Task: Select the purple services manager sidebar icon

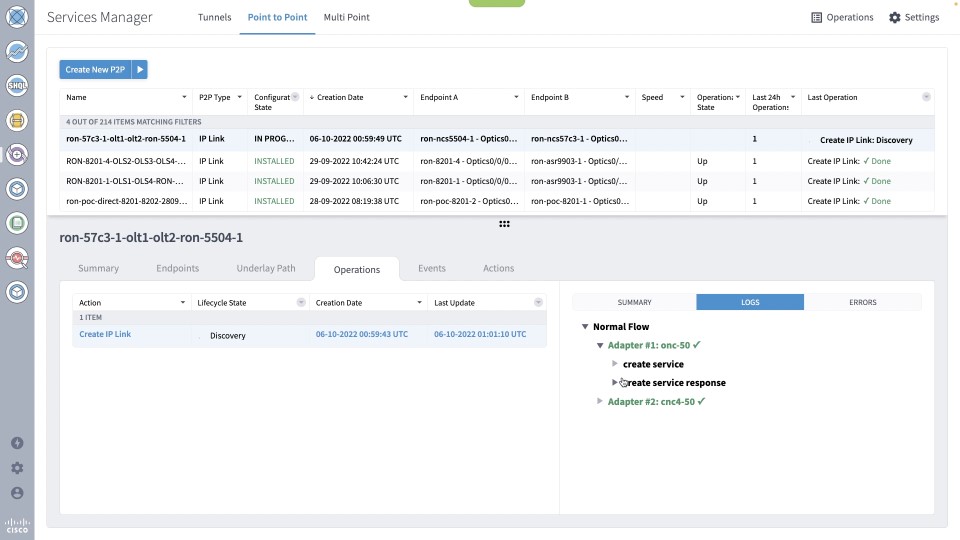Action: (x=17, y=155)
